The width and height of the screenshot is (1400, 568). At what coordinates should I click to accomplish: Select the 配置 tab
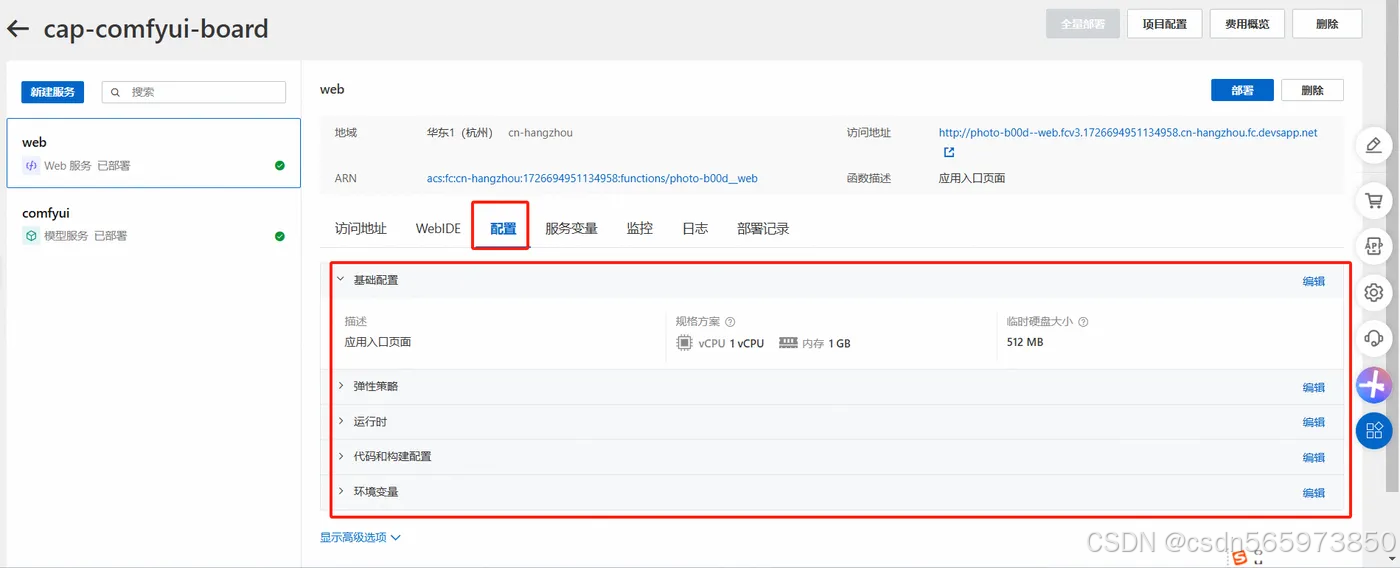point(503,228)
